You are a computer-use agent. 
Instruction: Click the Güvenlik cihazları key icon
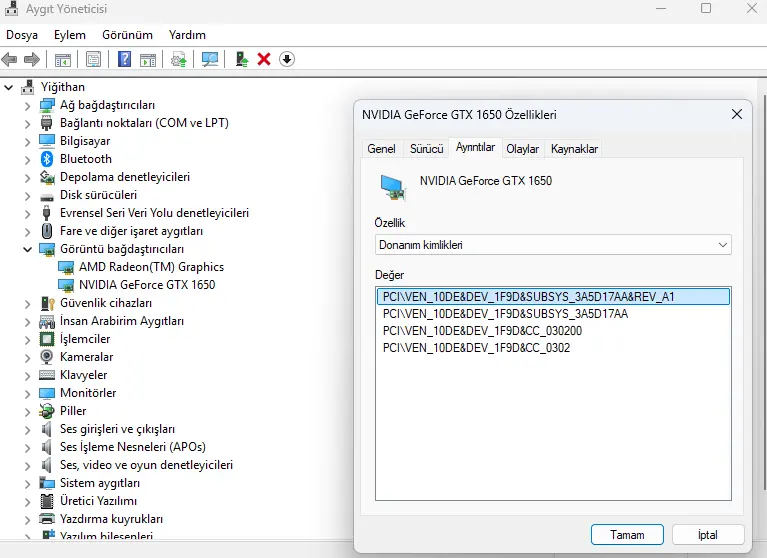tap(47, 303)
